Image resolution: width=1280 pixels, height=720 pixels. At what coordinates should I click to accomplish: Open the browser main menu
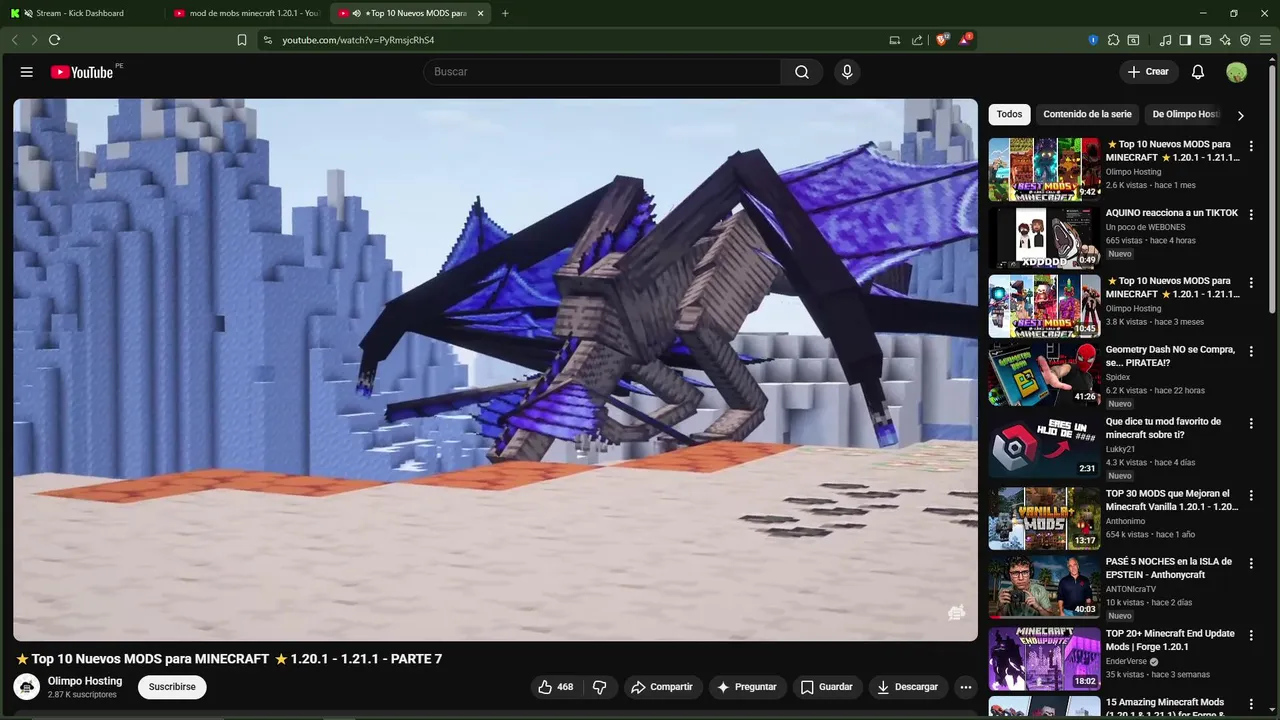(x=1265, y=40)
